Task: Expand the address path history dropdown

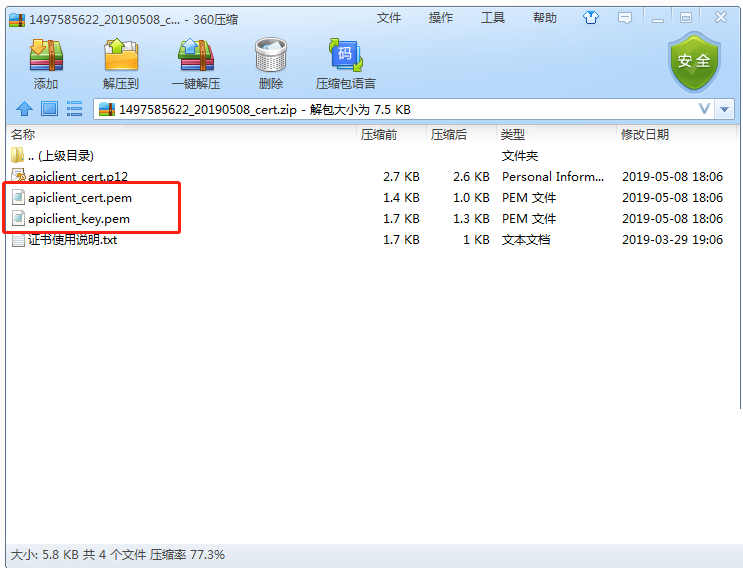Action: (703, 109)
